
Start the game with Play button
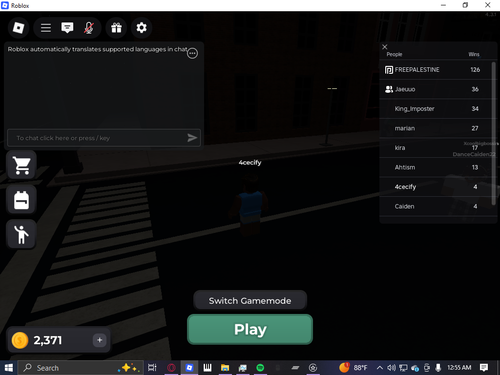click(250, 329)
